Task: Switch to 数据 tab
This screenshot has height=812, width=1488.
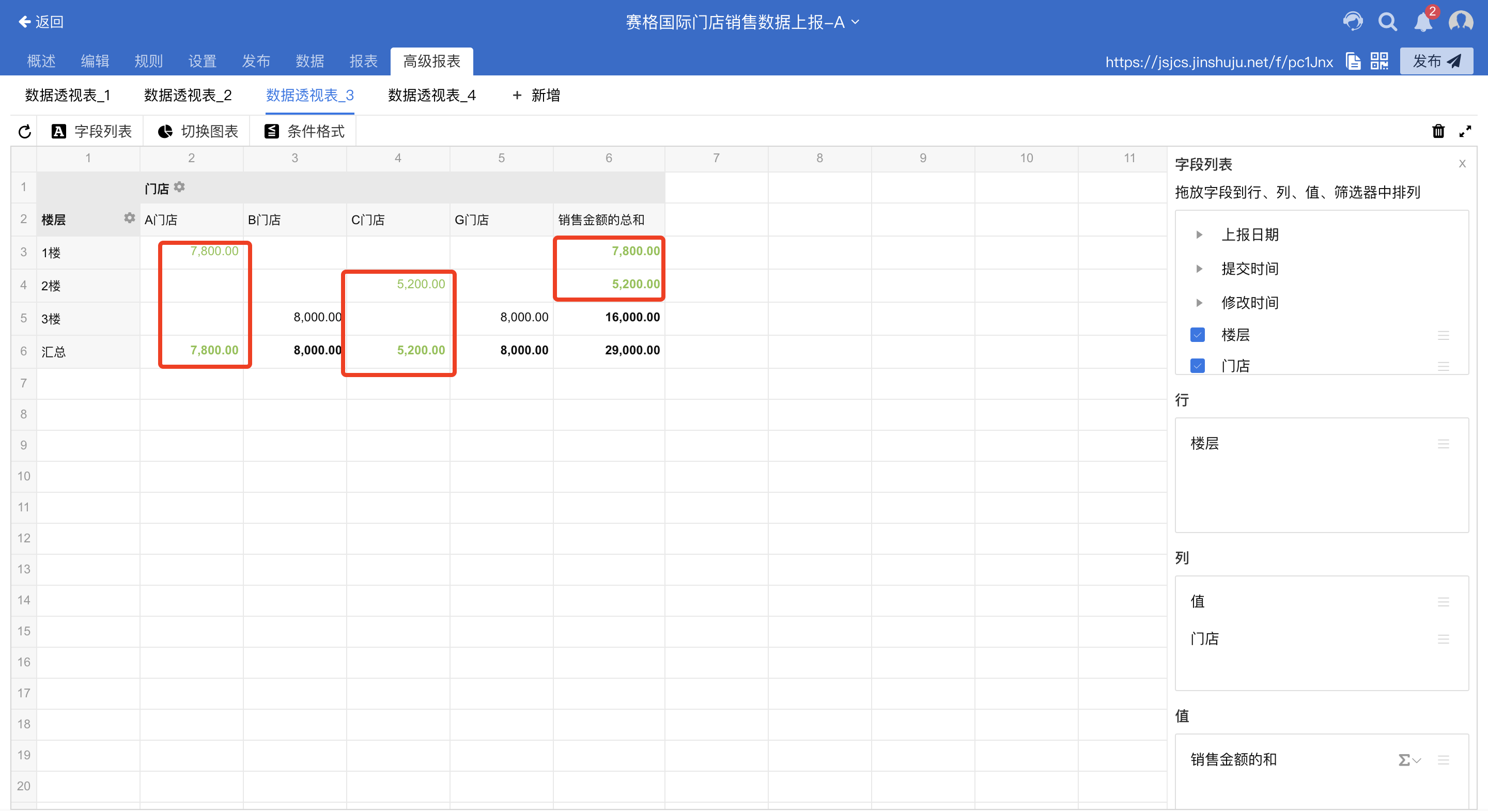Action: (x=309, y=61)
